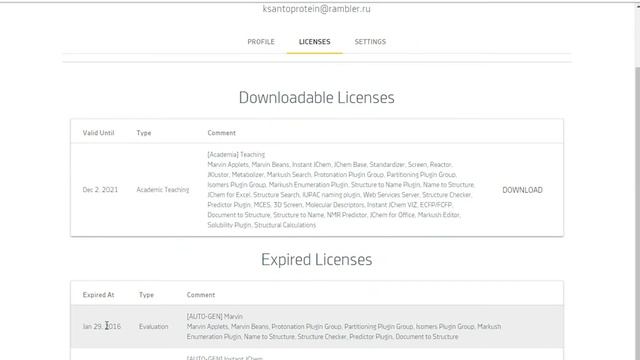Select the 'Evaluation' type cell

coord(153,327)
